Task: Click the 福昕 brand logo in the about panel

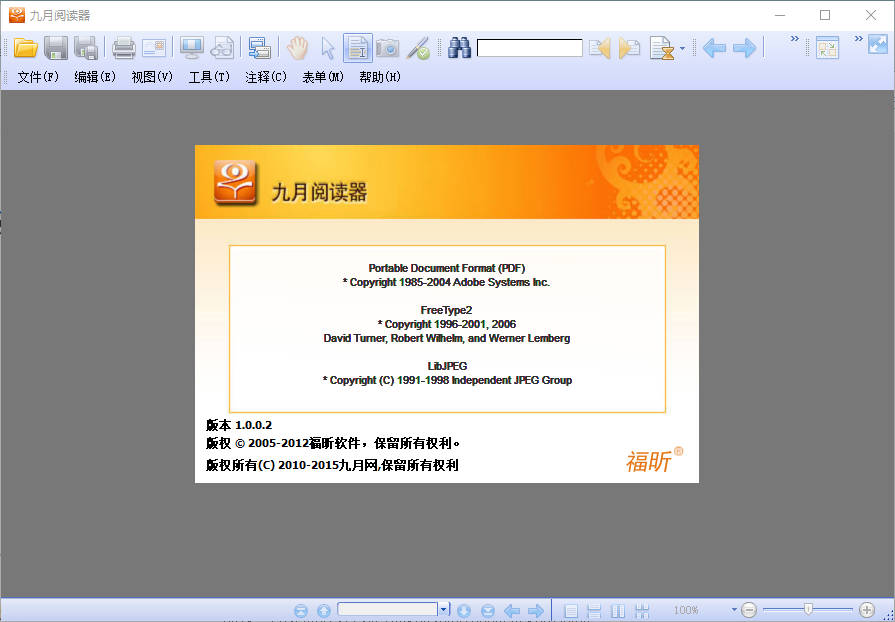Action: (x=654, y=460)
